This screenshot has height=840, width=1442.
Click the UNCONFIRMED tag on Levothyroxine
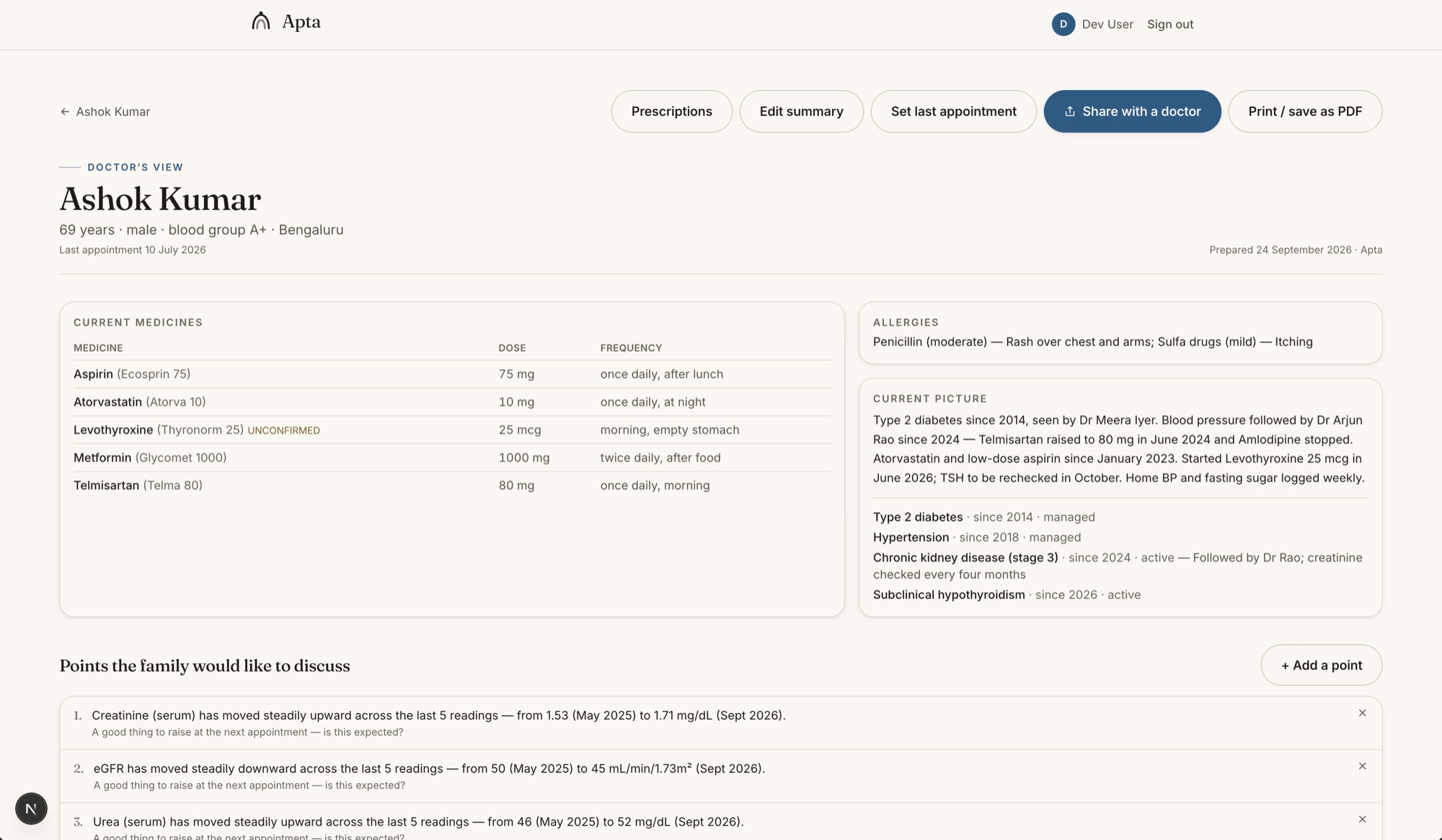(283, 430)
